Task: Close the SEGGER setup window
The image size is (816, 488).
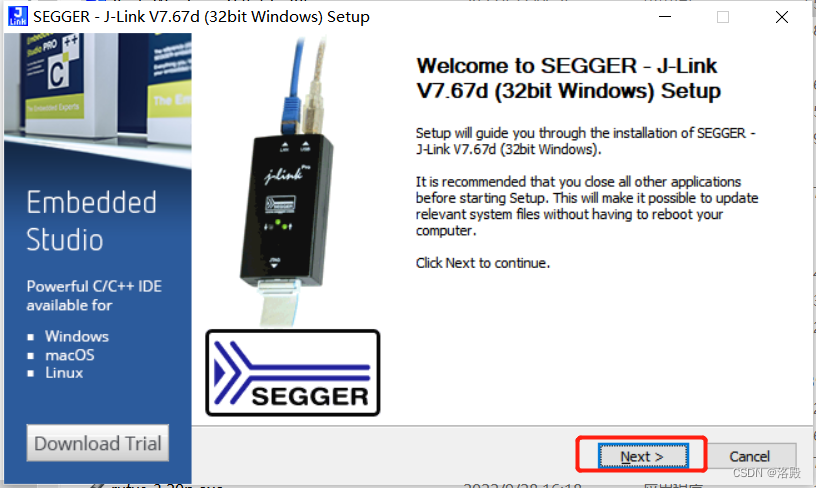Action: pyautogui.click(x=782, y=17)
